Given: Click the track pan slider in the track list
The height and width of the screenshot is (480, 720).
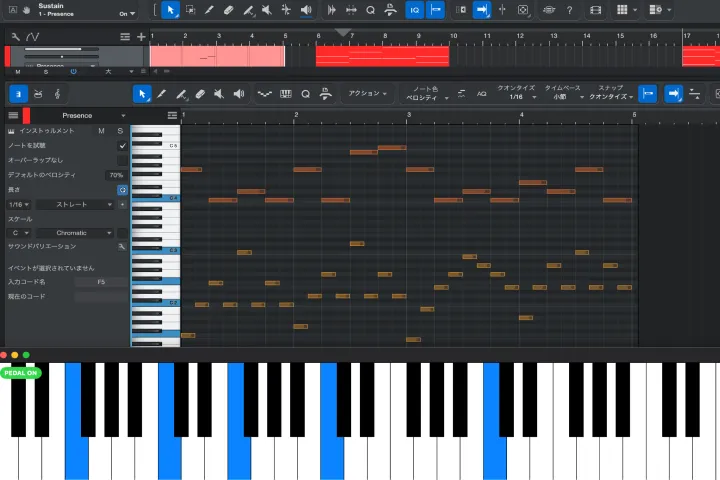Looking at the screenshot, I should tap(62, 56).
